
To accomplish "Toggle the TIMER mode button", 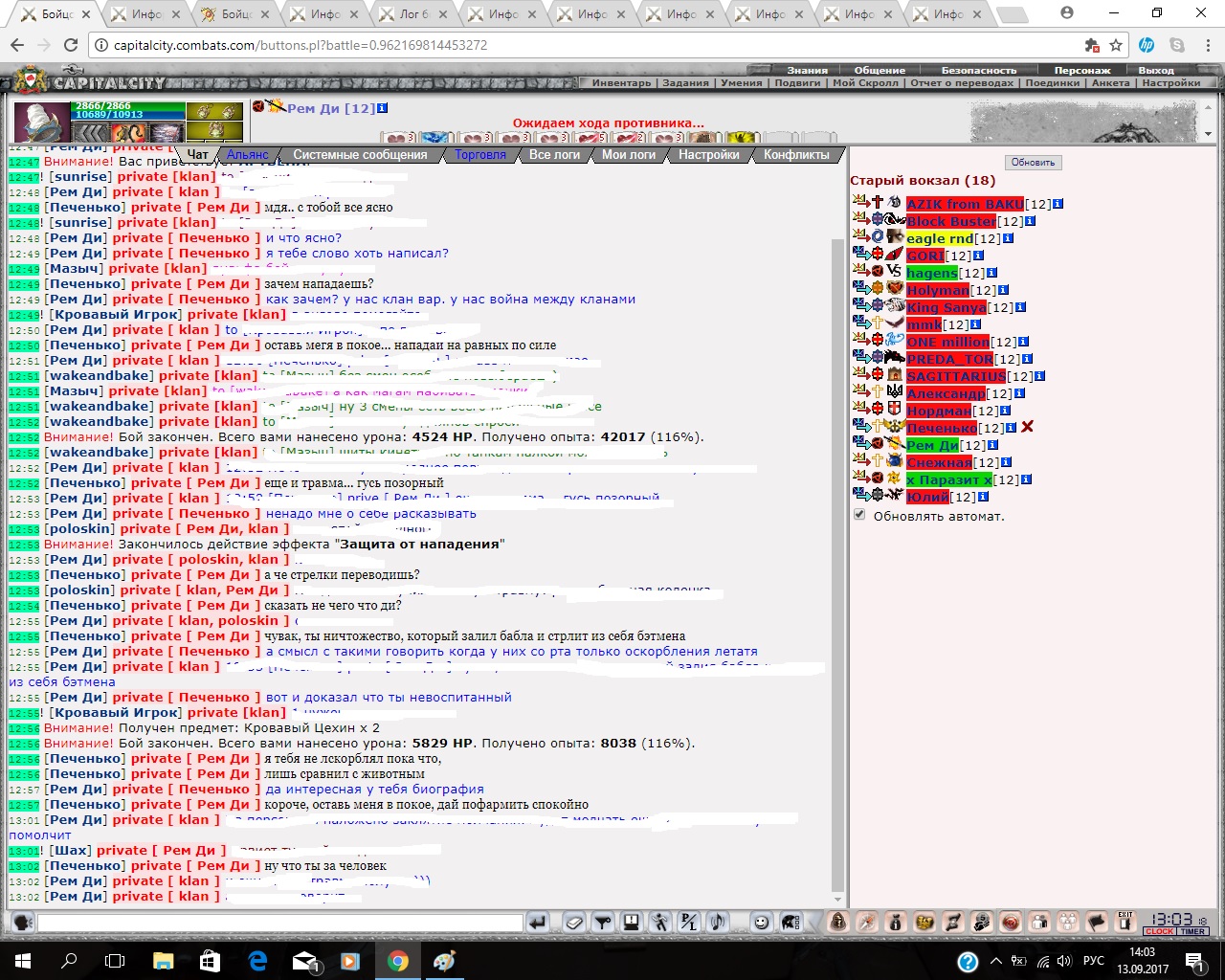I will (x=1192, y=931).
